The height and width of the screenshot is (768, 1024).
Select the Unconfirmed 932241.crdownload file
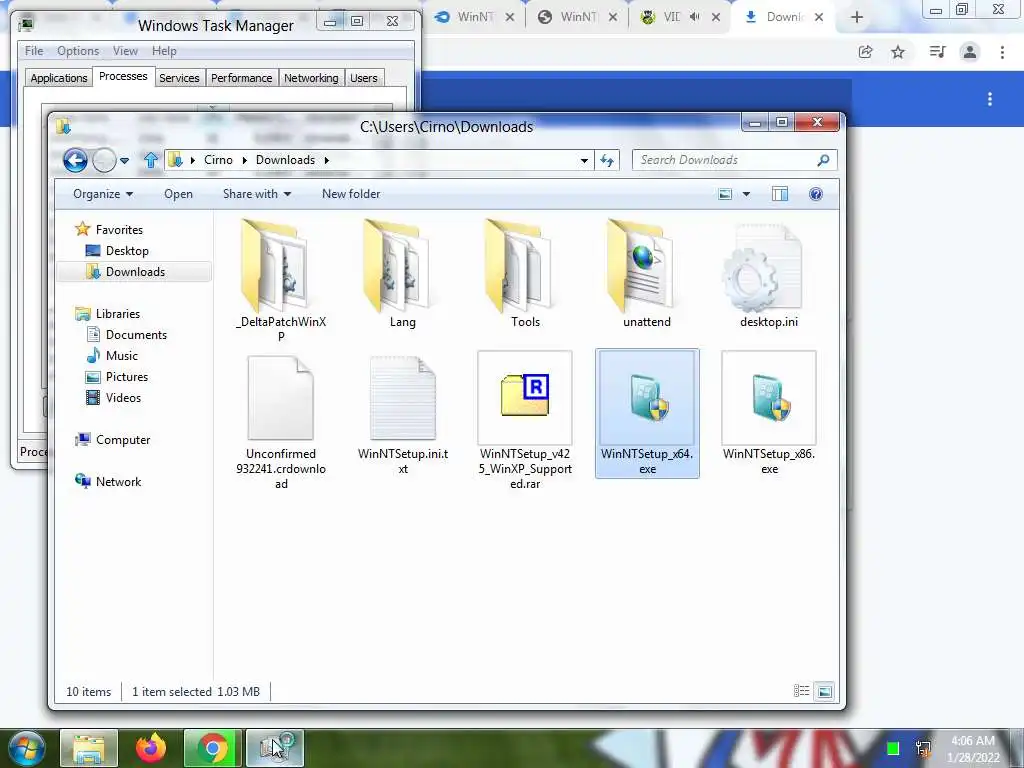[x=281, y=421]
